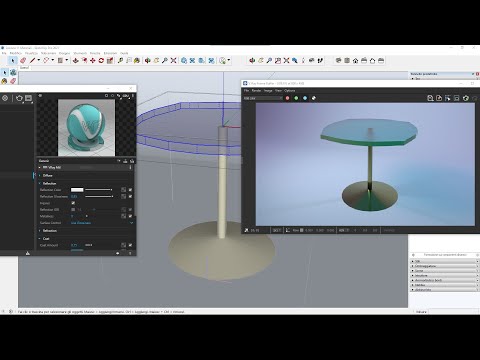Select the Tape Measure tool

coord(120,61)
